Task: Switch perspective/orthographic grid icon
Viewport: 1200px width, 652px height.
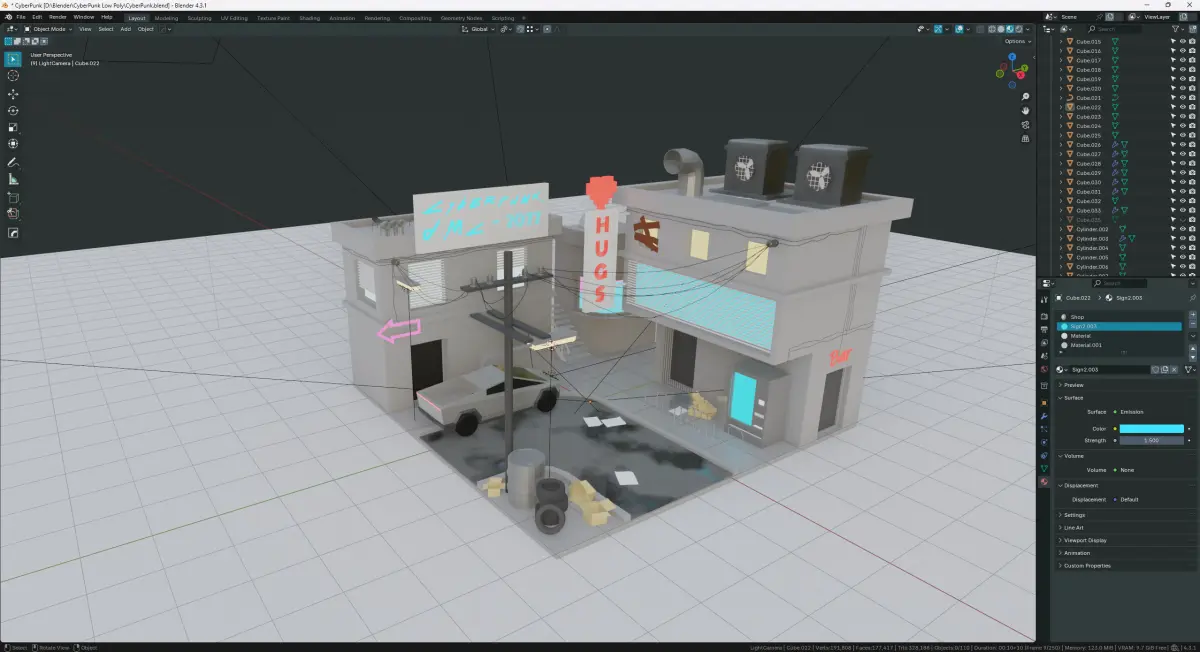Action: (x=1026, y=139)
